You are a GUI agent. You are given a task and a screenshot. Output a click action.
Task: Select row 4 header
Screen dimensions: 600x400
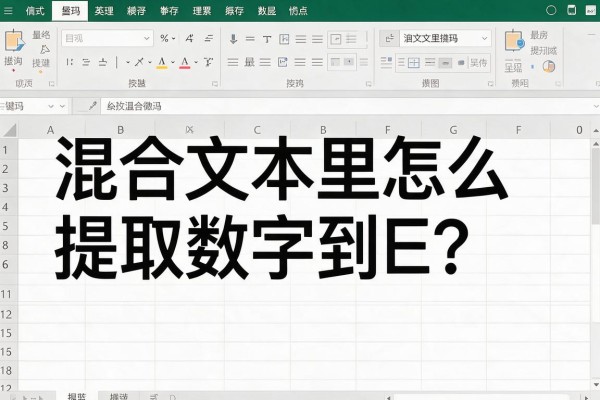(8, 207)
